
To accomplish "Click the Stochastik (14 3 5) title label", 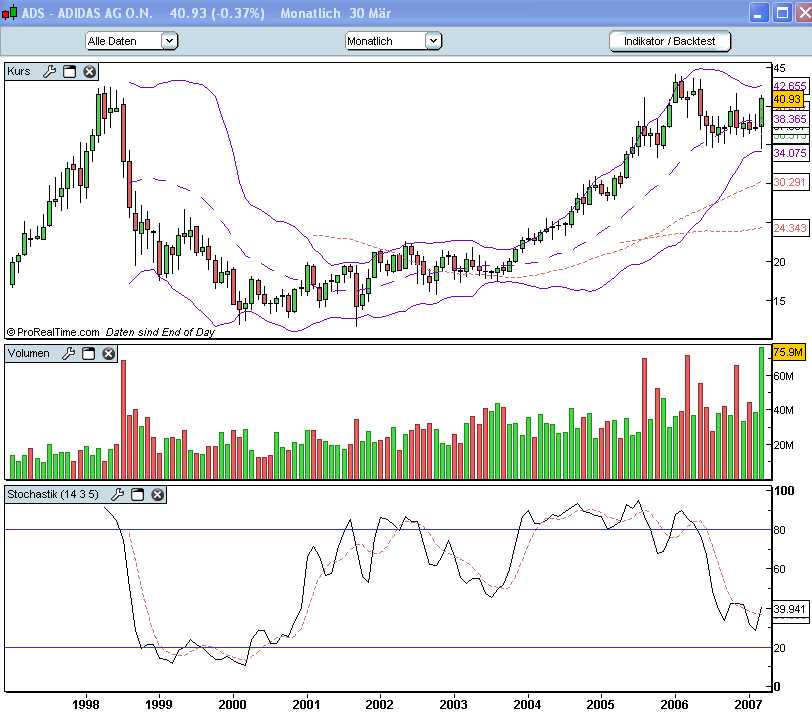I will coord(53,495).
